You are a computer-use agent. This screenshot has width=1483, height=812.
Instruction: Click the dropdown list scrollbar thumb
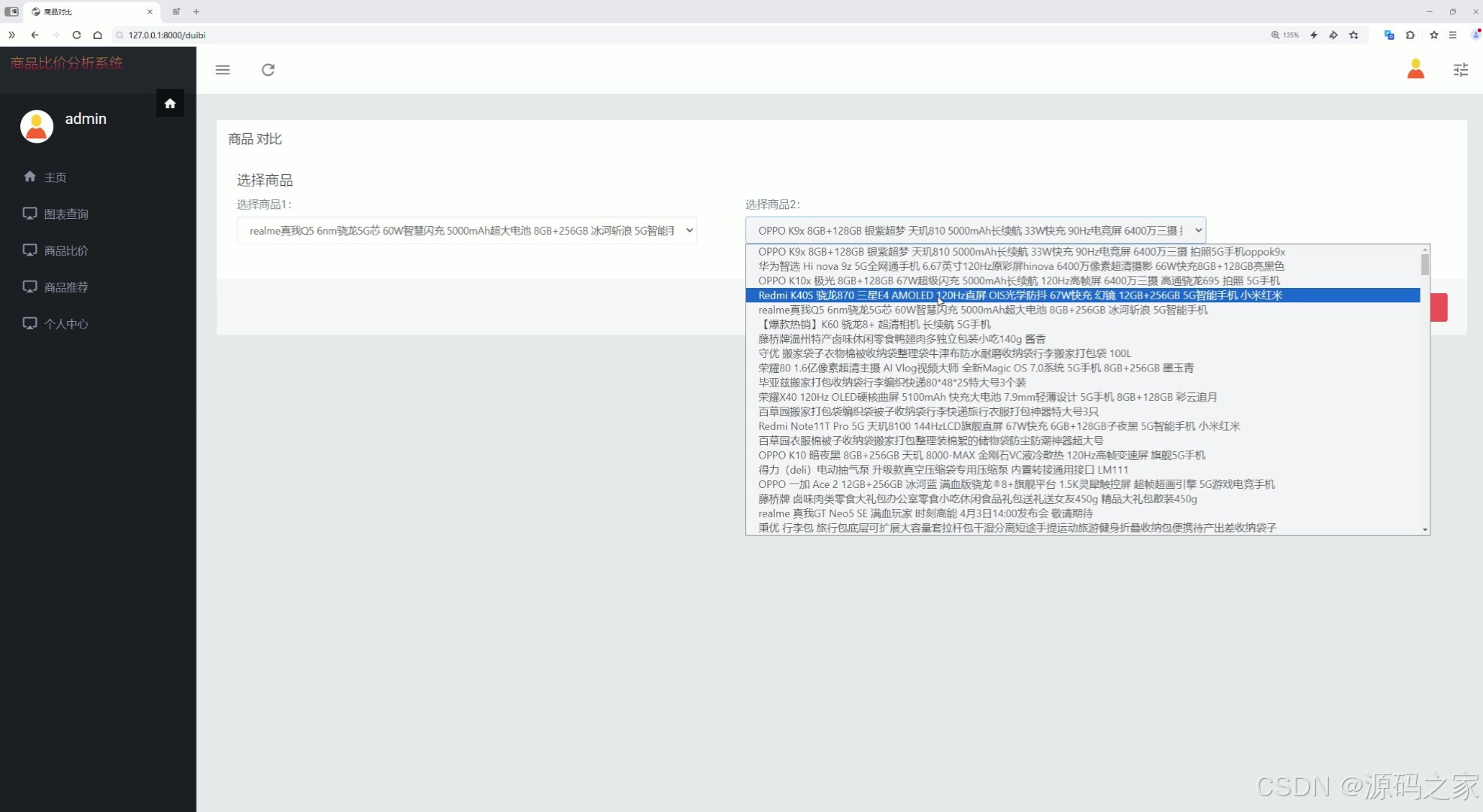pos(1425,265)
